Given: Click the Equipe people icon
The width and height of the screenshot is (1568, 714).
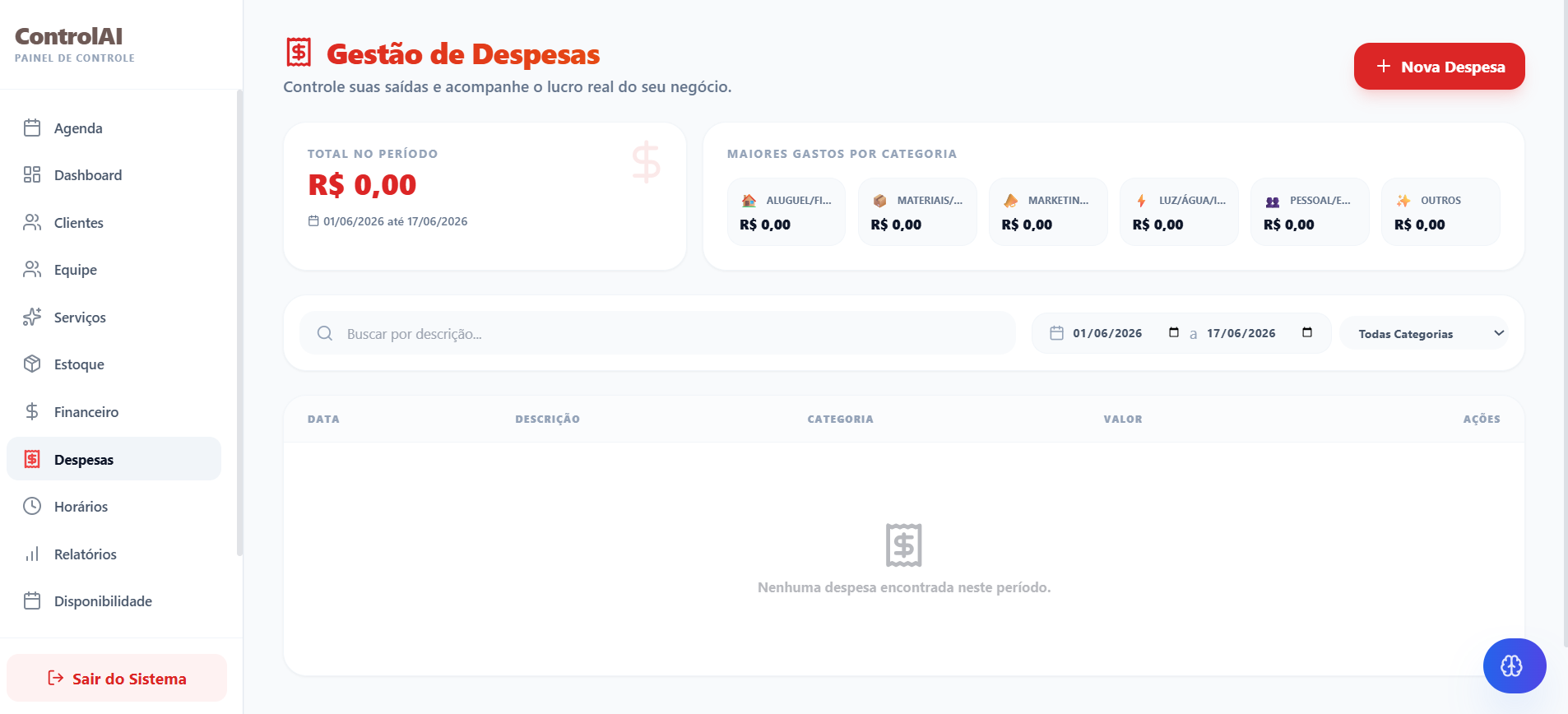Looking at the screenshot, I should pyautogui.click(x=32, y=269).
